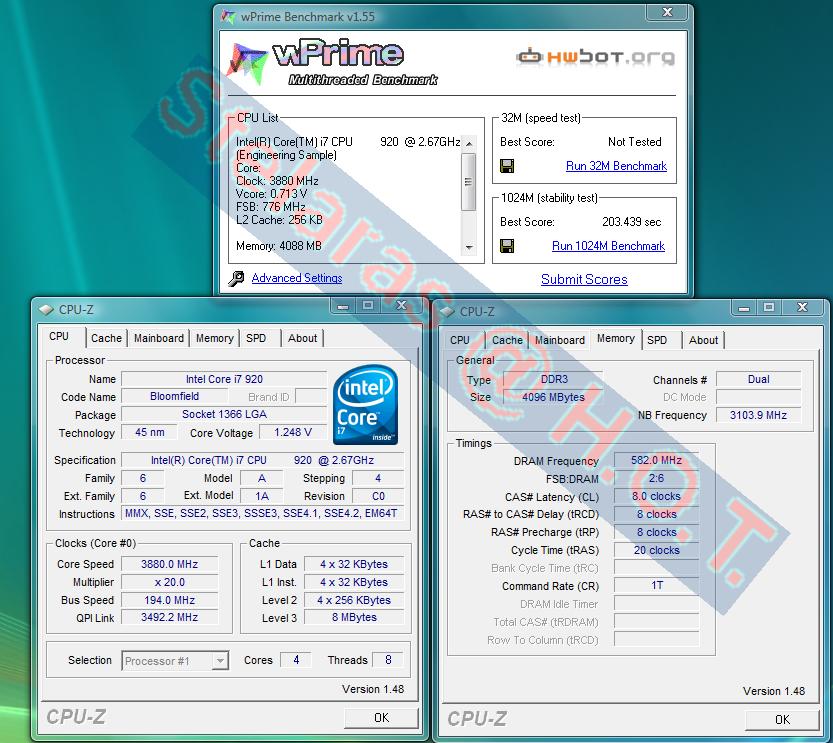Click Cores value '4'
This screenshot has width=833, height=743.
tap(296, 660)
